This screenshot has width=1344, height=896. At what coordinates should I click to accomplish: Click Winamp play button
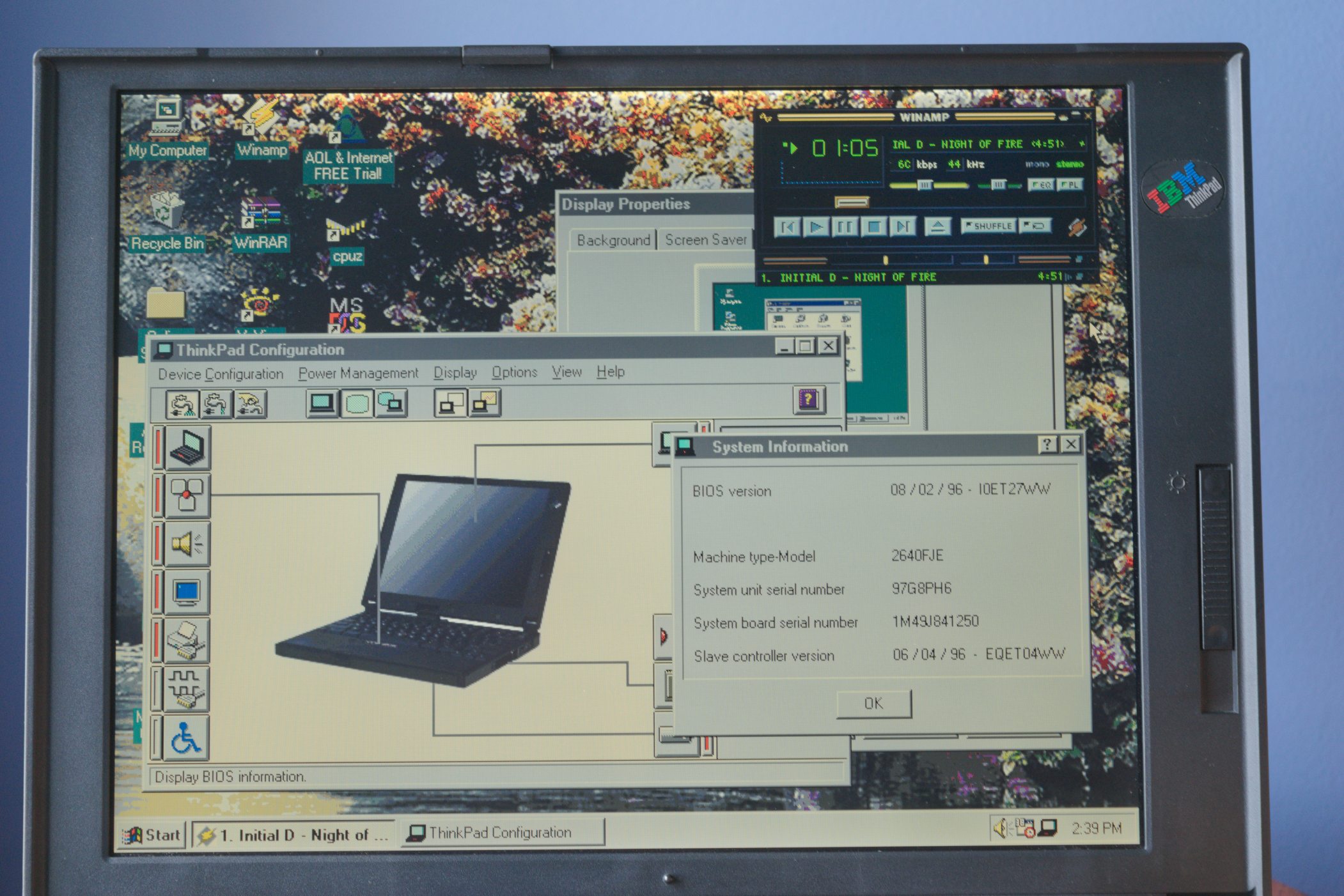(x=817, y=227)
